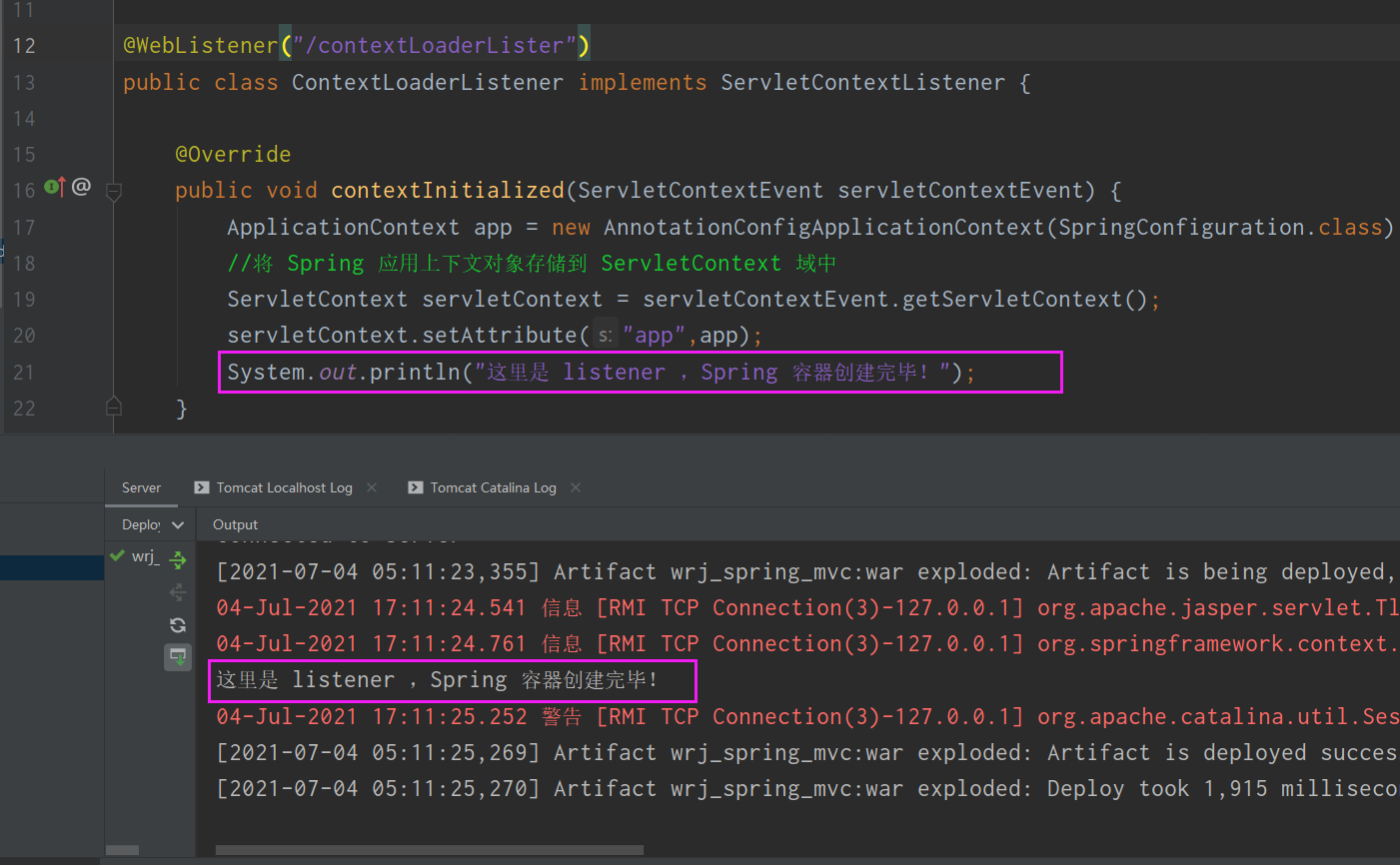Click the deployment panel horizontal scrollbar
Image resolution: width=1400 pixels, height=865 pixels.
tap(122, 851)
